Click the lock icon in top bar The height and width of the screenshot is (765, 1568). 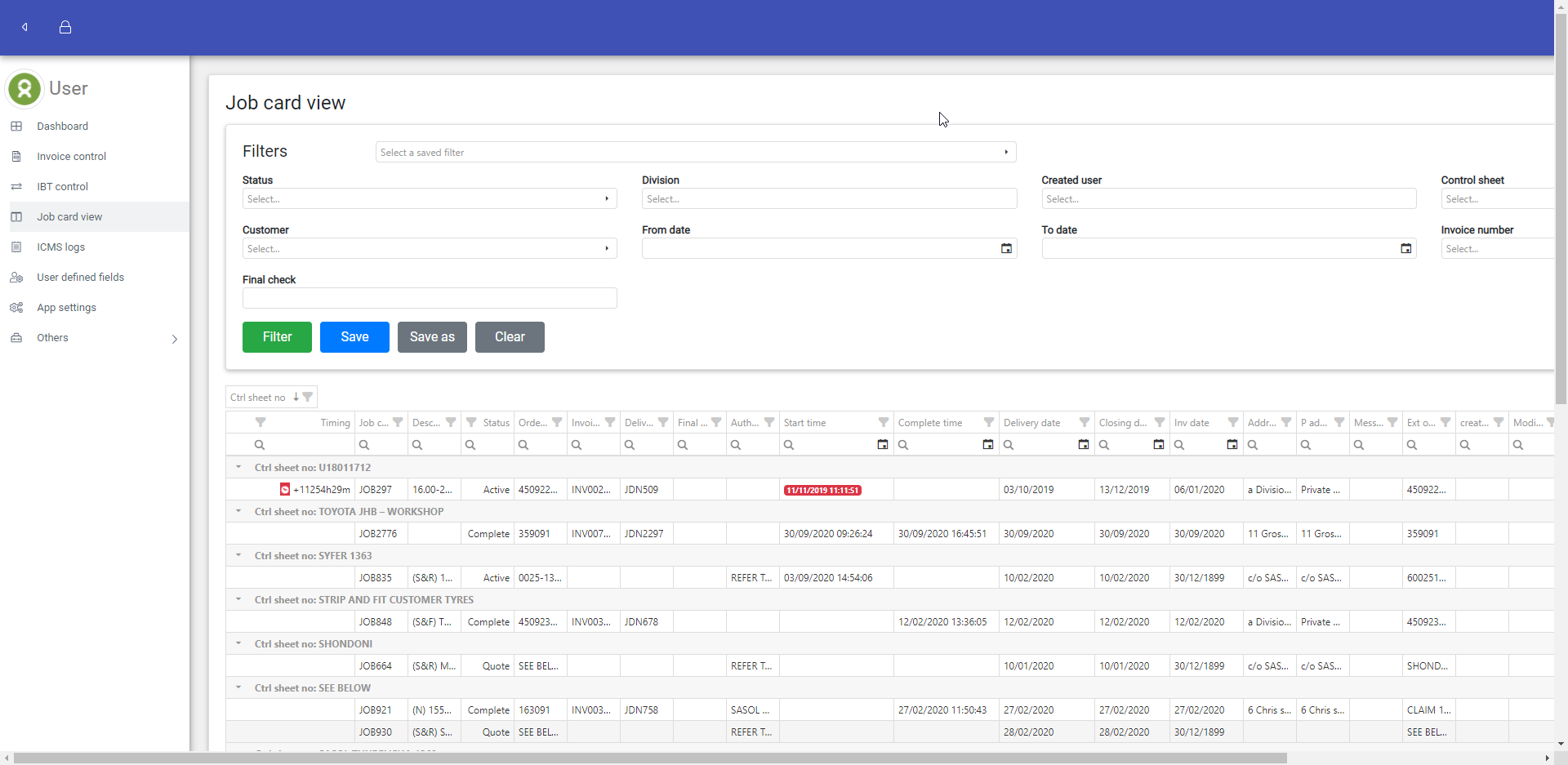[x=65, y=27]
